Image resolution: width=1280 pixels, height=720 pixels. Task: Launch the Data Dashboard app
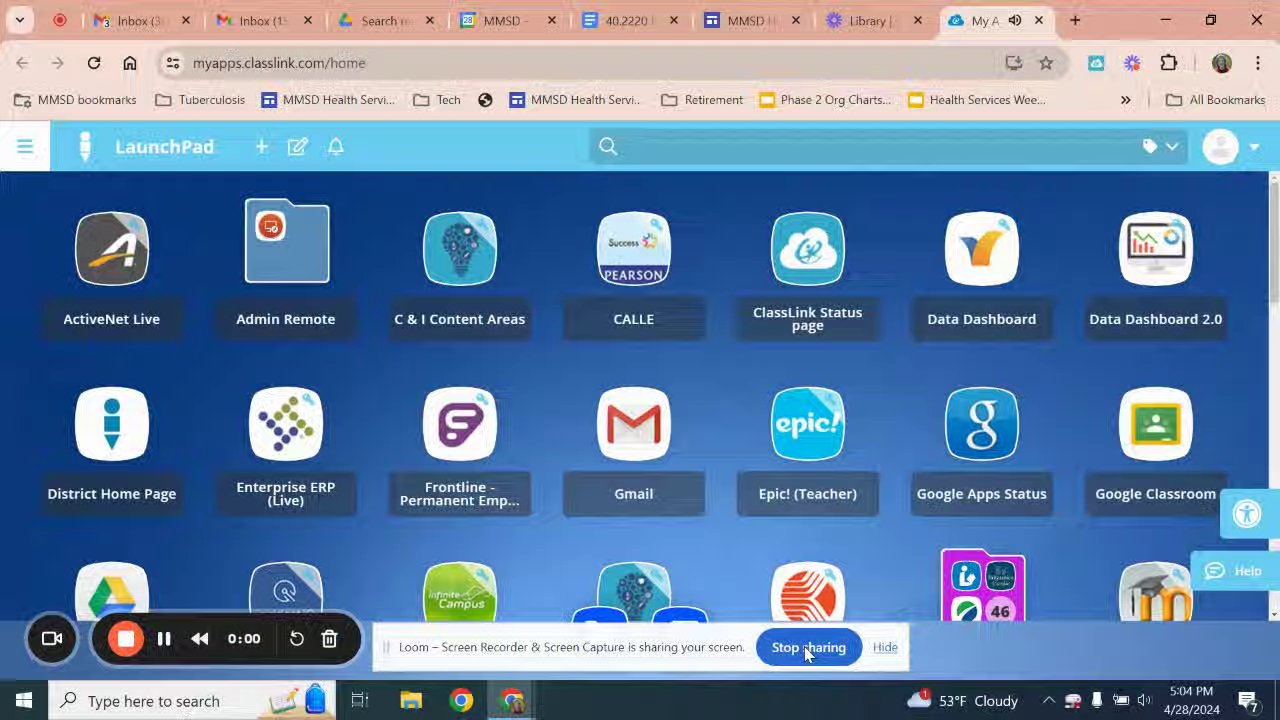[981, 249]
